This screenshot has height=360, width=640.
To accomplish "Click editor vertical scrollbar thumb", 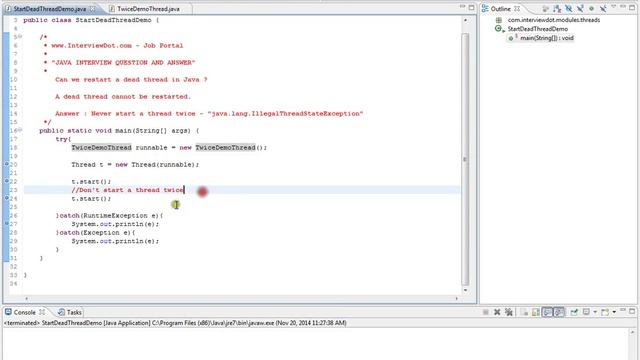I will (x=465, y=159).
